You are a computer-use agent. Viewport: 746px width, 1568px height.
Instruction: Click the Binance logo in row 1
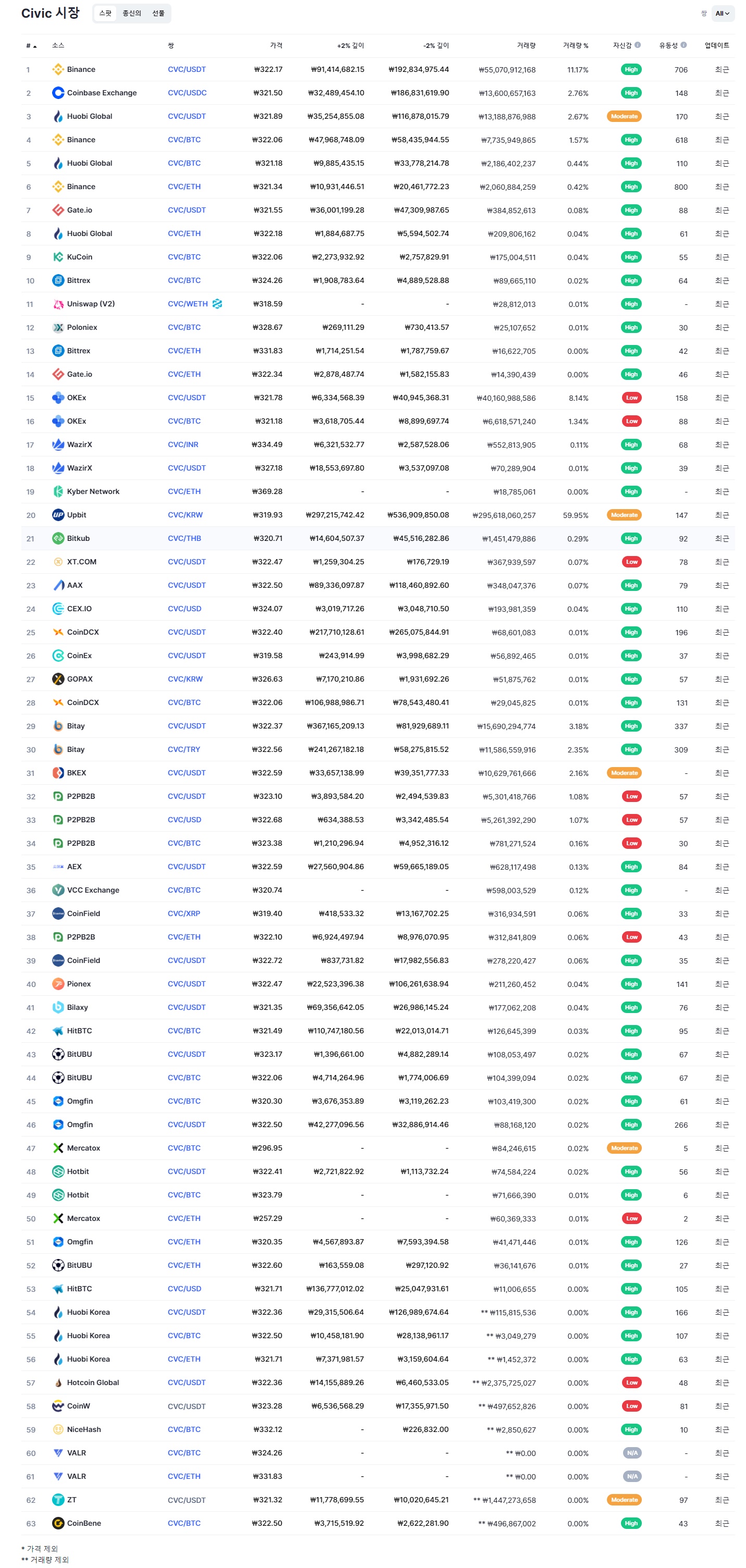(58, 69)
